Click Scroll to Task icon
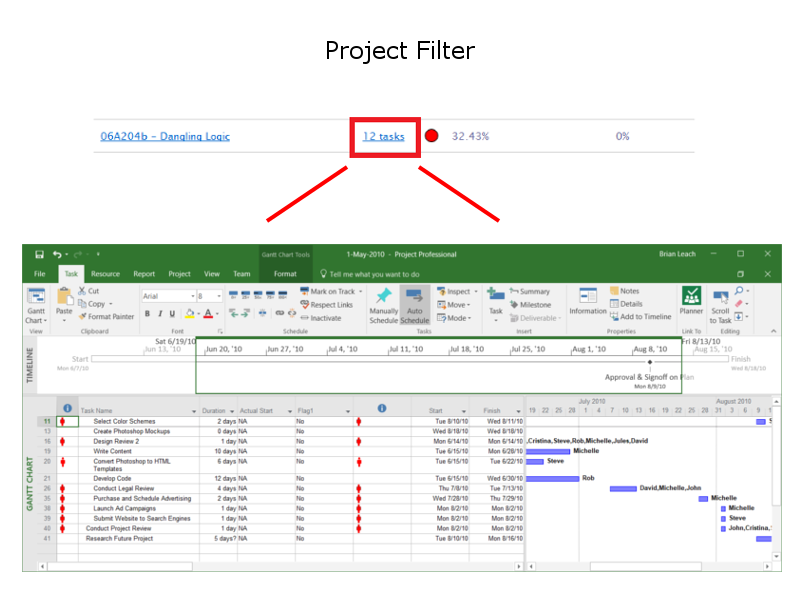 (x=720, y=296)
